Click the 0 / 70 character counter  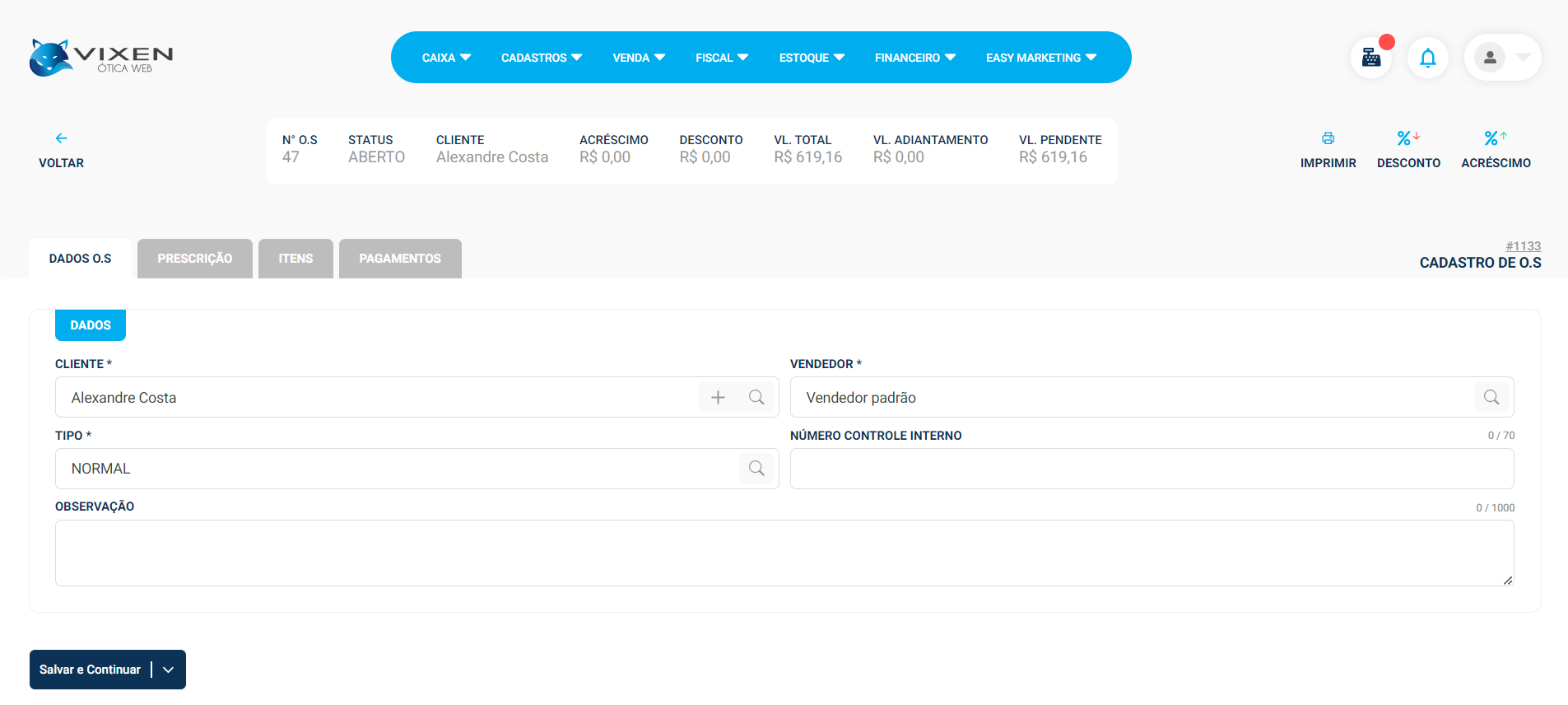1501,435
